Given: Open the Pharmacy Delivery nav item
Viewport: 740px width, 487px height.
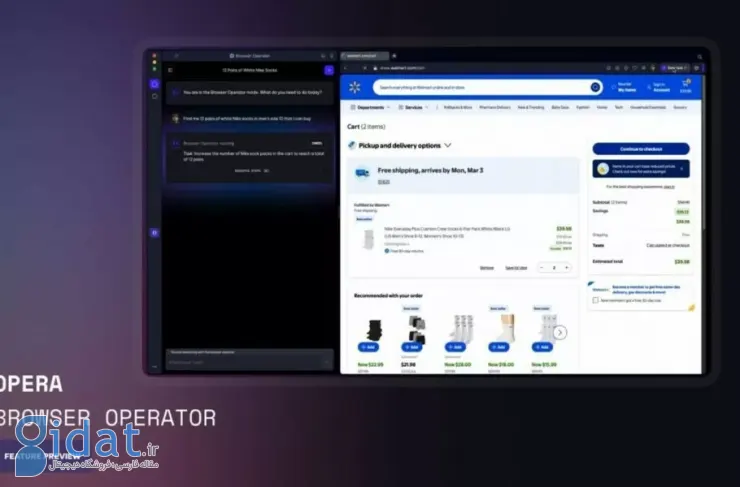Looking at the screenshot, I should [495, 108].
